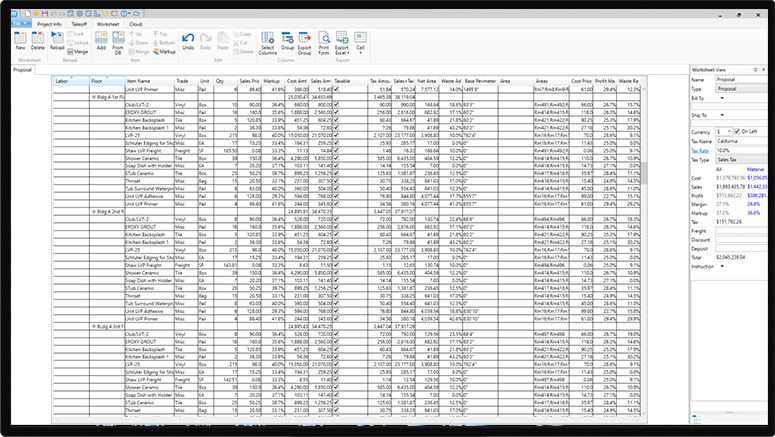Click the Freight input field

tap(742, 230)
